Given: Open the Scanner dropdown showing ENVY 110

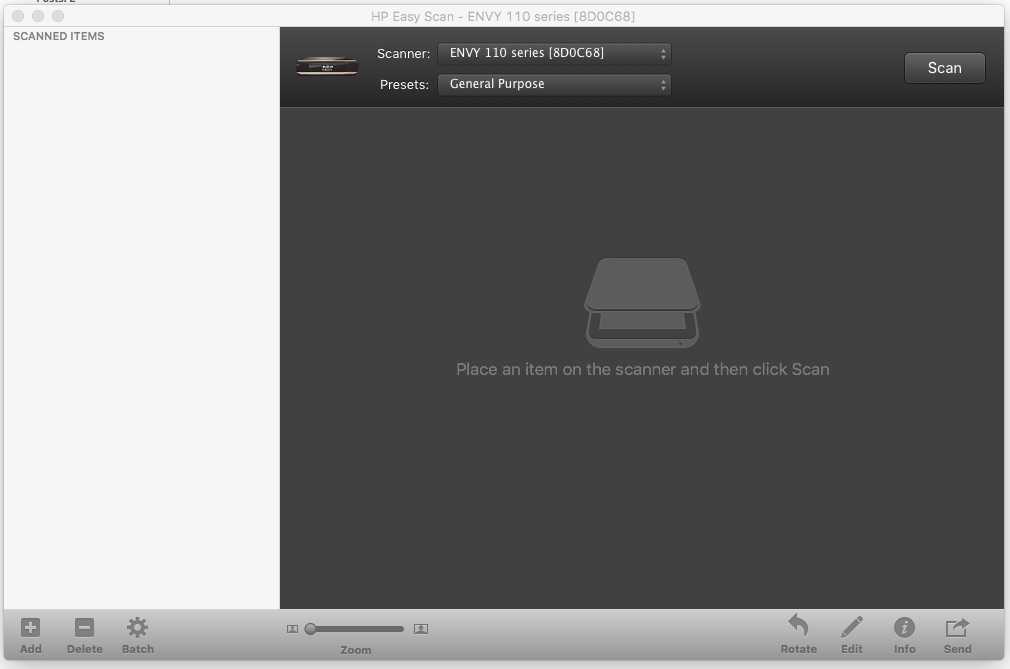Looking at the screenshot, I should [x=554, y=53].
